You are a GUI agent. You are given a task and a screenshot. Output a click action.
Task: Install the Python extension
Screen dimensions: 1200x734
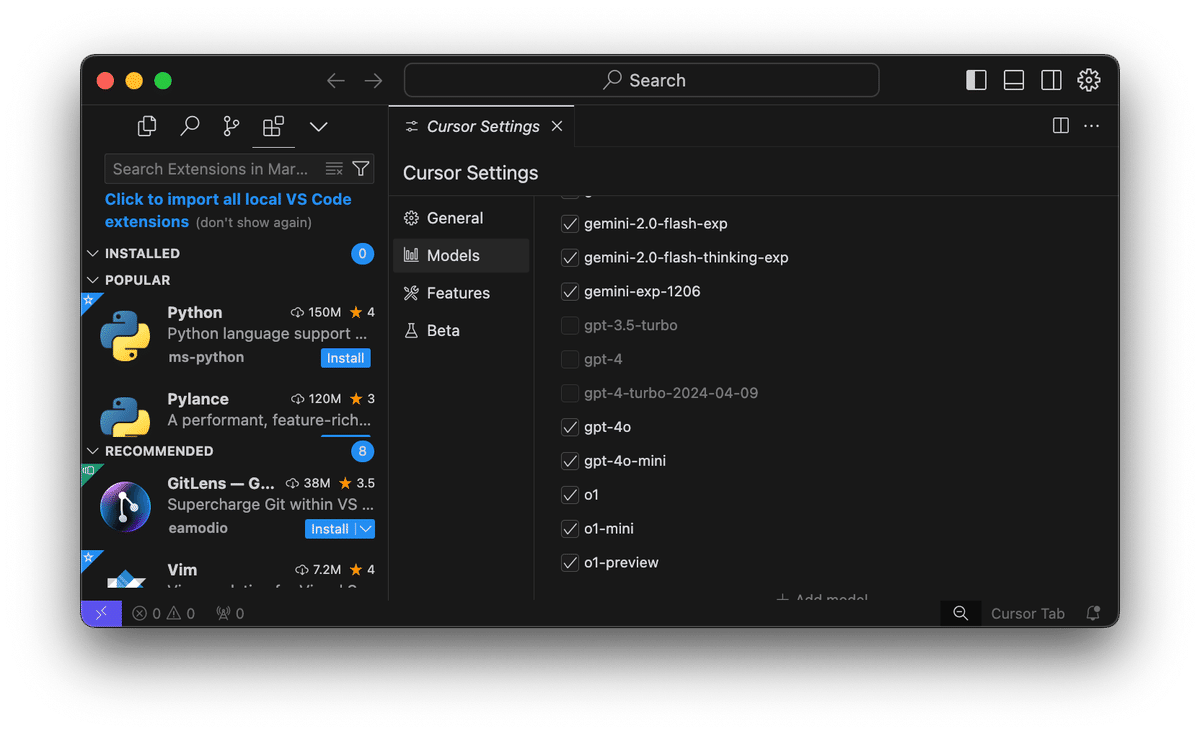pos(346,358)
